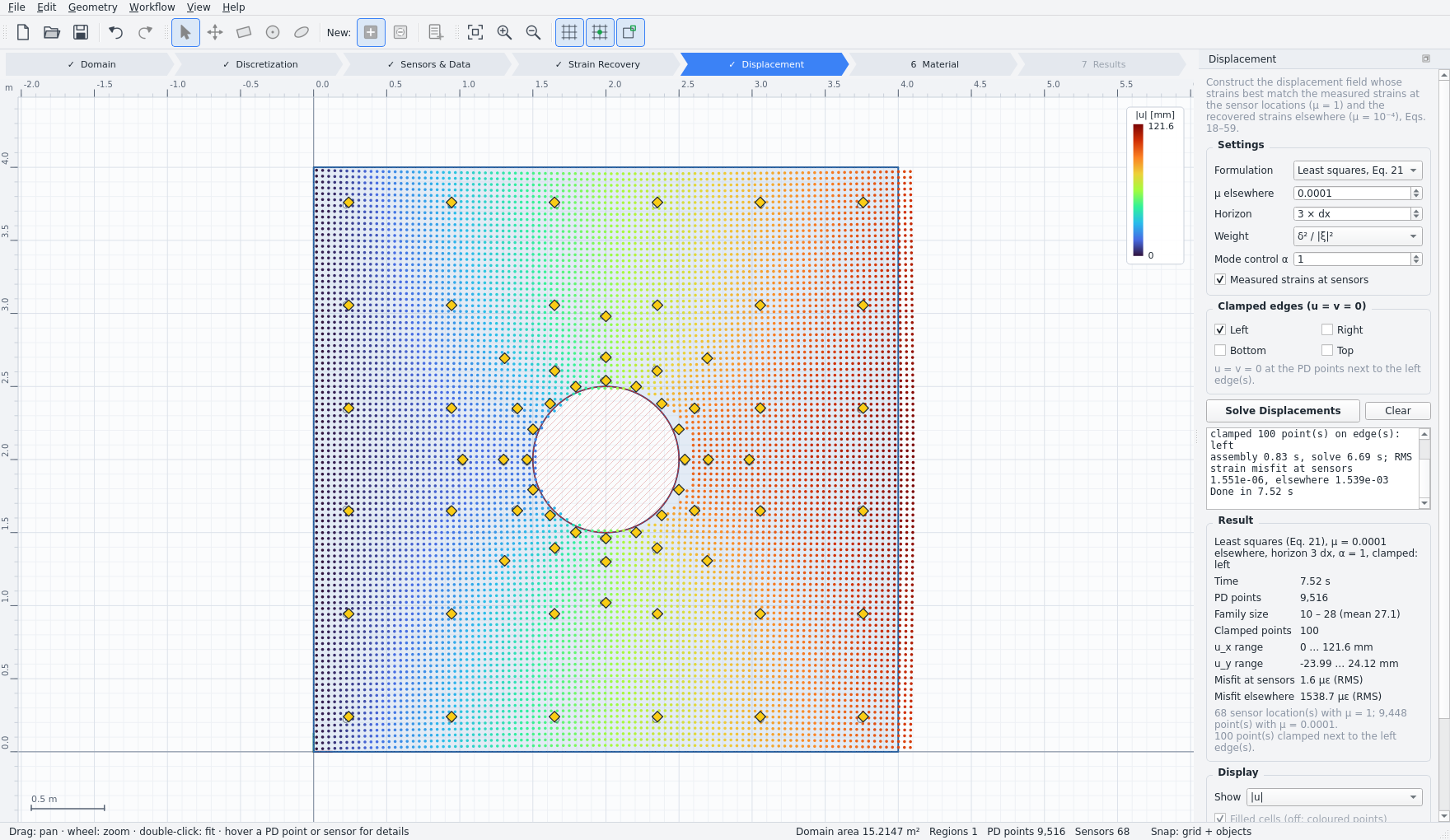This screenshot has height=840, width=1450.
Task: Select the move/pan cross-arrows tool
Action: coord(215,32)
